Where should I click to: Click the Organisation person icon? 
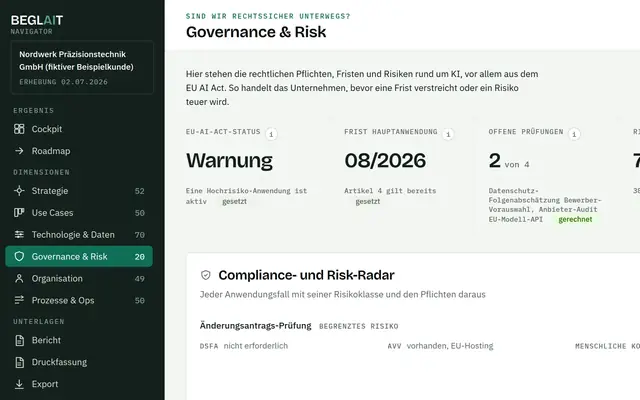[19, 278]
